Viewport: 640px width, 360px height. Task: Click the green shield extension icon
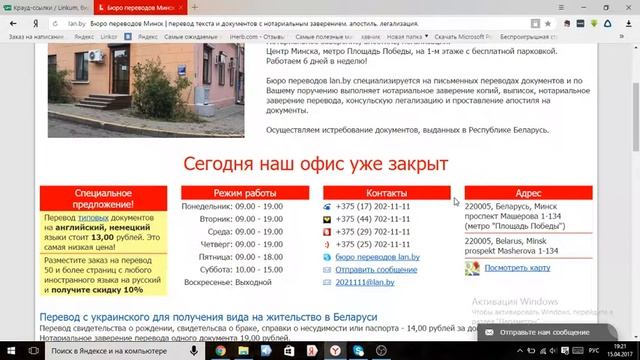pyautogui.click(x=594, y=24)
